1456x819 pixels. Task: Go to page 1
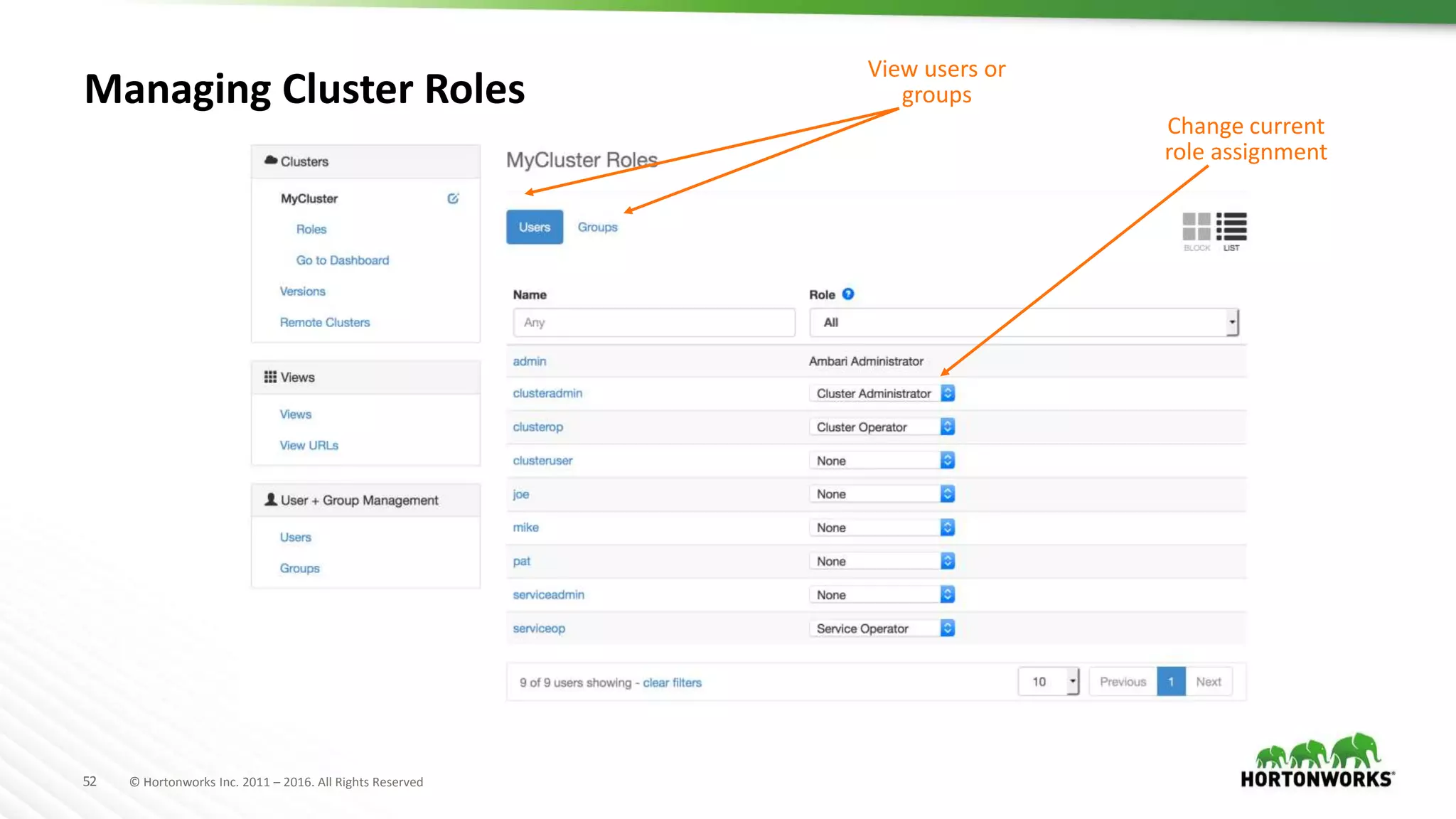tap(1171, 682)
